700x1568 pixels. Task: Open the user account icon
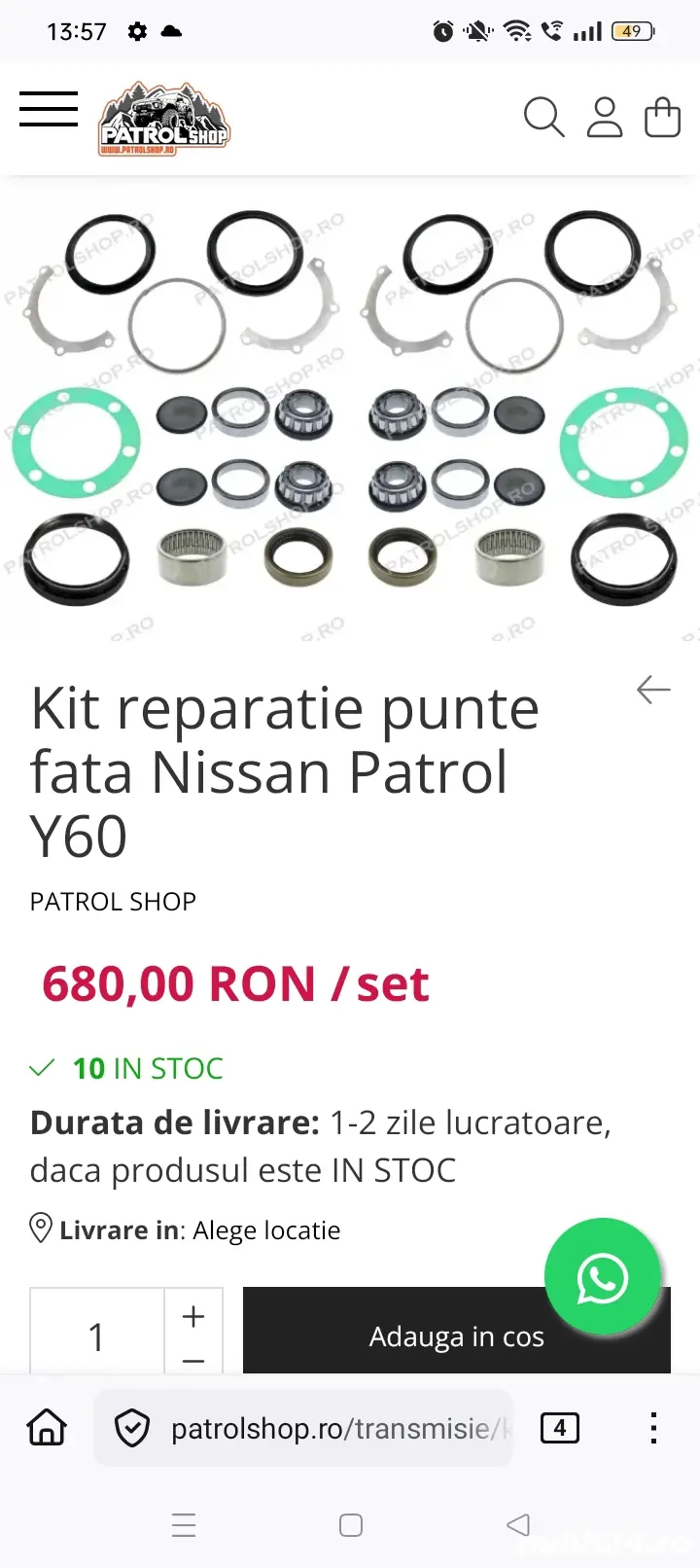[x=604, y=118]
